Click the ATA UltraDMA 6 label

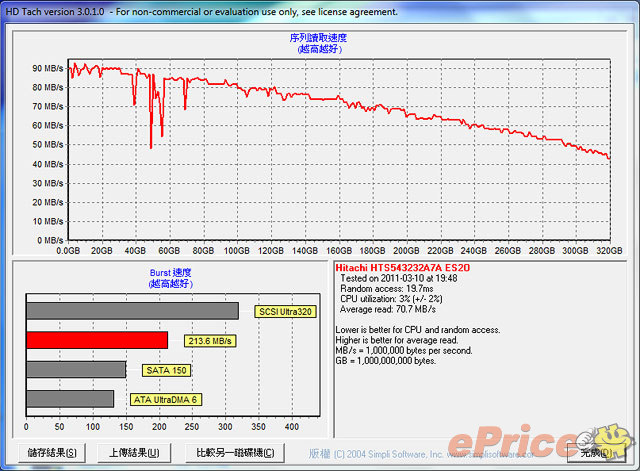click(x=165, y=400)
